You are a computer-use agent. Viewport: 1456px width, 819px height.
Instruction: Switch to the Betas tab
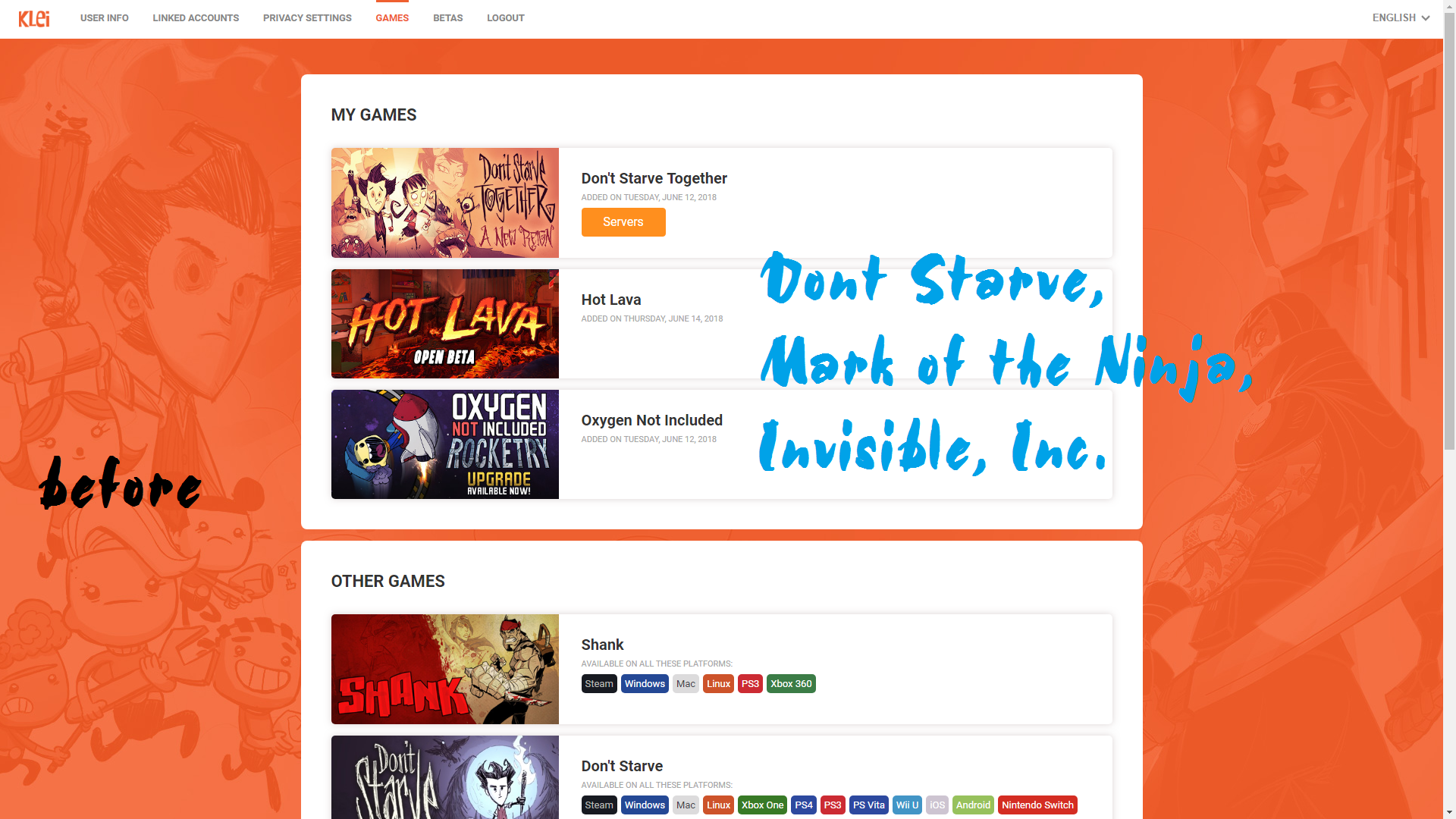(x=447, y=18)
